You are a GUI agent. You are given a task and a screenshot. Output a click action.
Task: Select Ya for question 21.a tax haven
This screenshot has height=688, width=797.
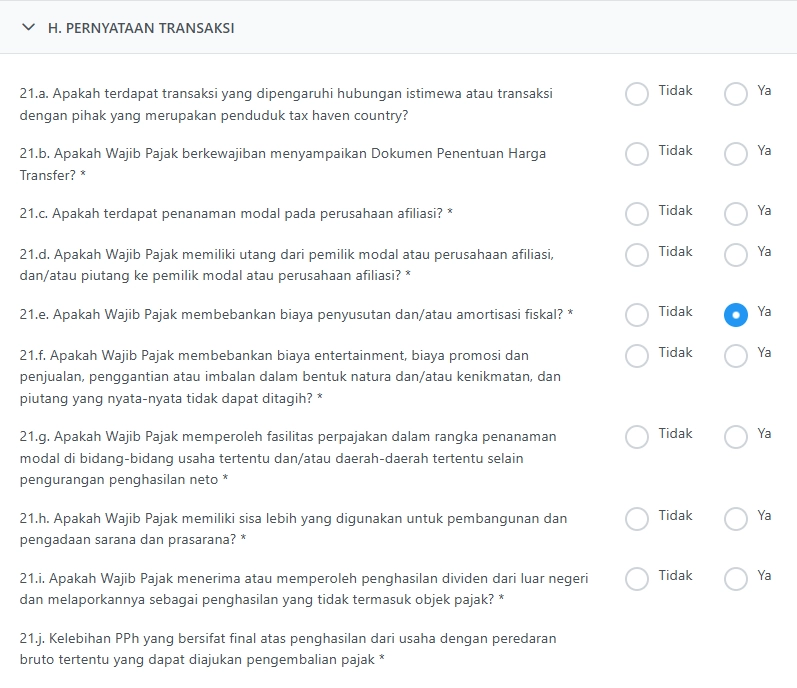[x=736, y=94]
